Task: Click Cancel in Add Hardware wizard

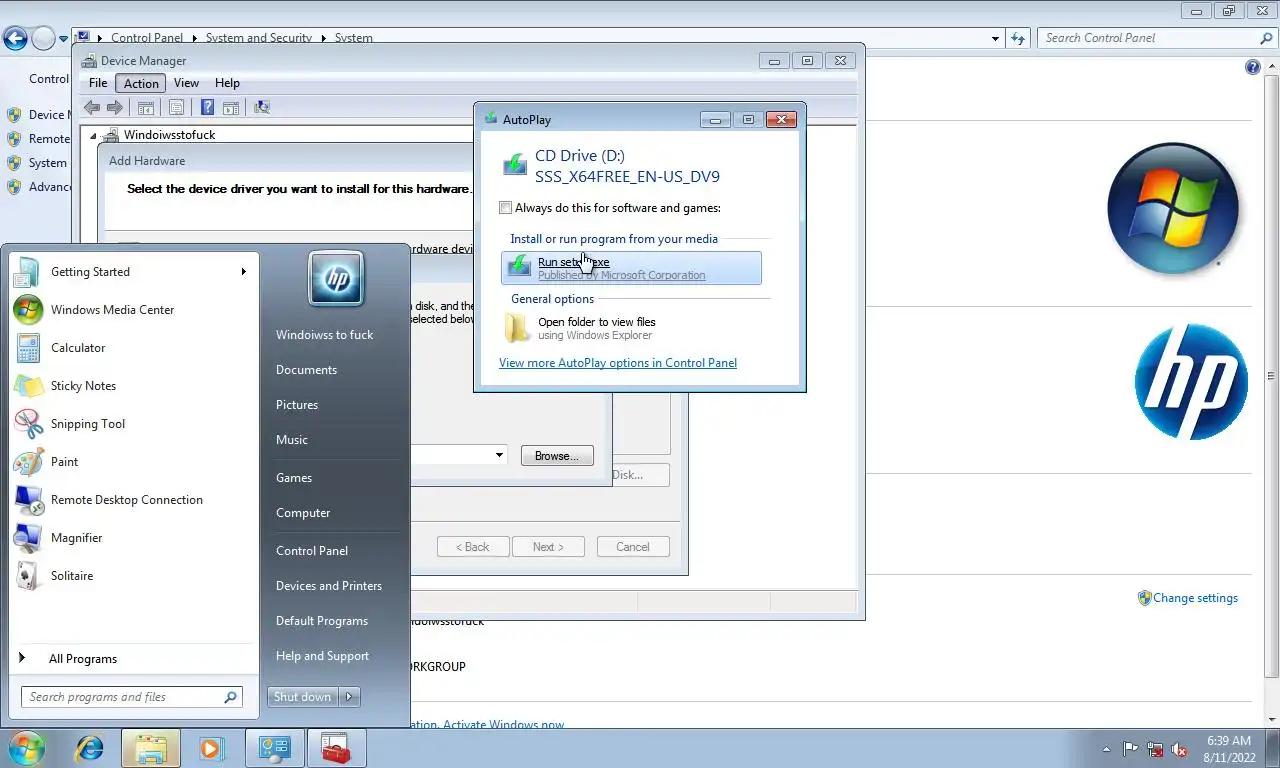Action: point(633,547)
